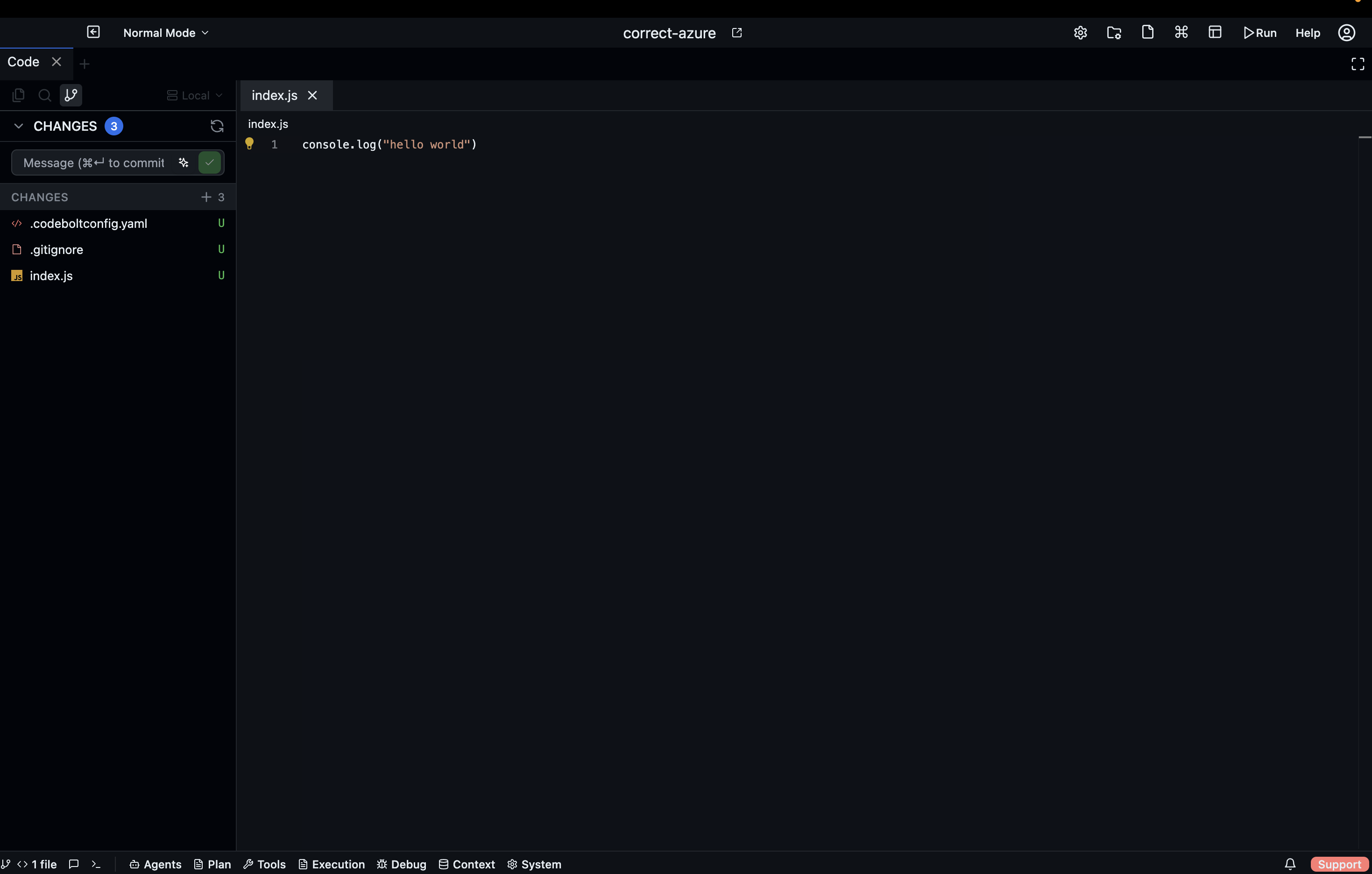This screenshot has height=874, width=1372.
Task: Click the Run button
Action: [x=1261, y=33]
